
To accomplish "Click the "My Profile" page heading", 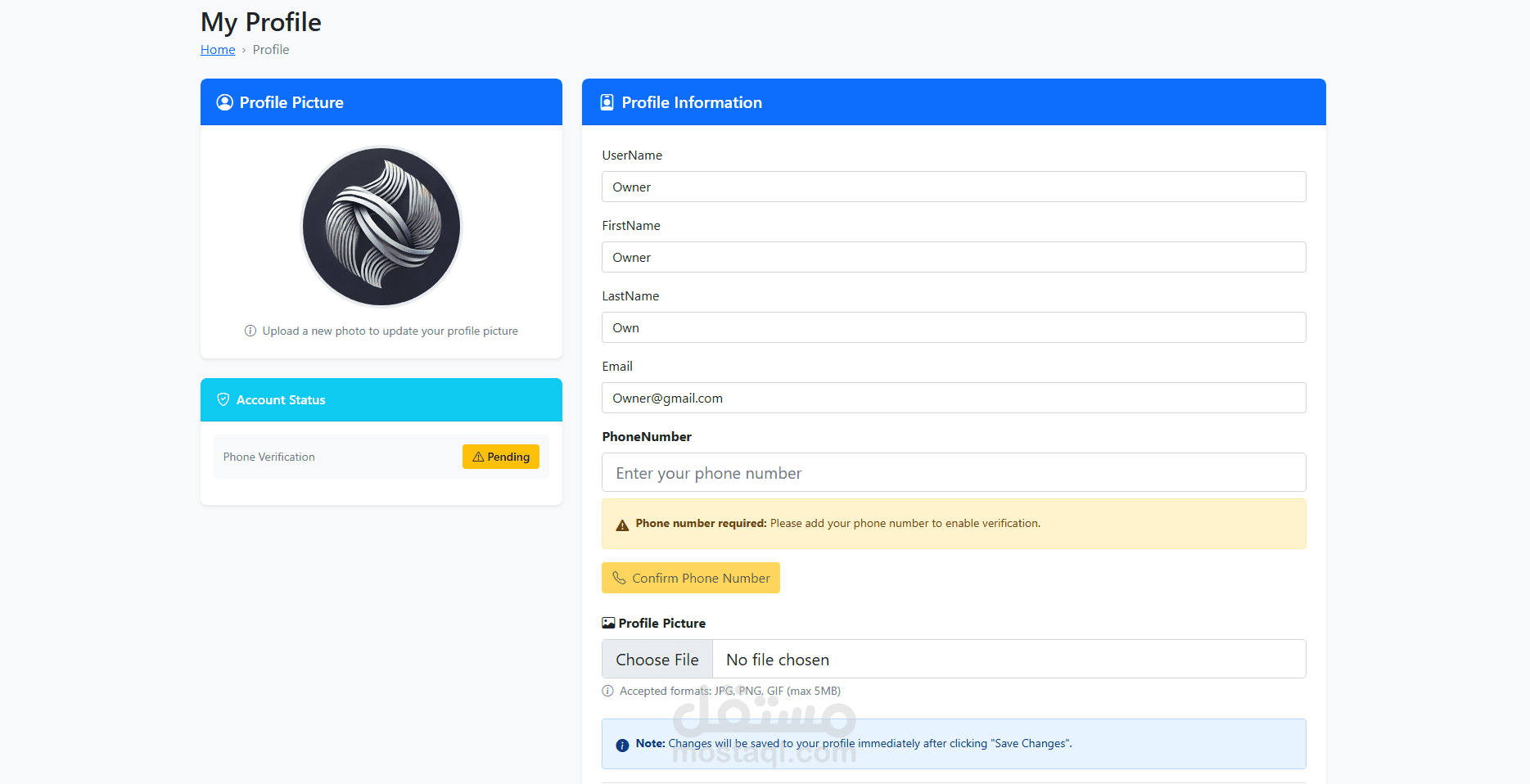I will click(261, 22).
